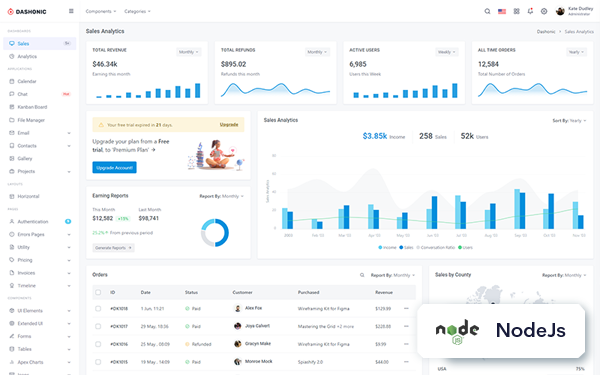The height and width of the screenshot is (375, 600).
Task: Open Sales Analytics Sort By Yearly dropdown
Action: 569,121
